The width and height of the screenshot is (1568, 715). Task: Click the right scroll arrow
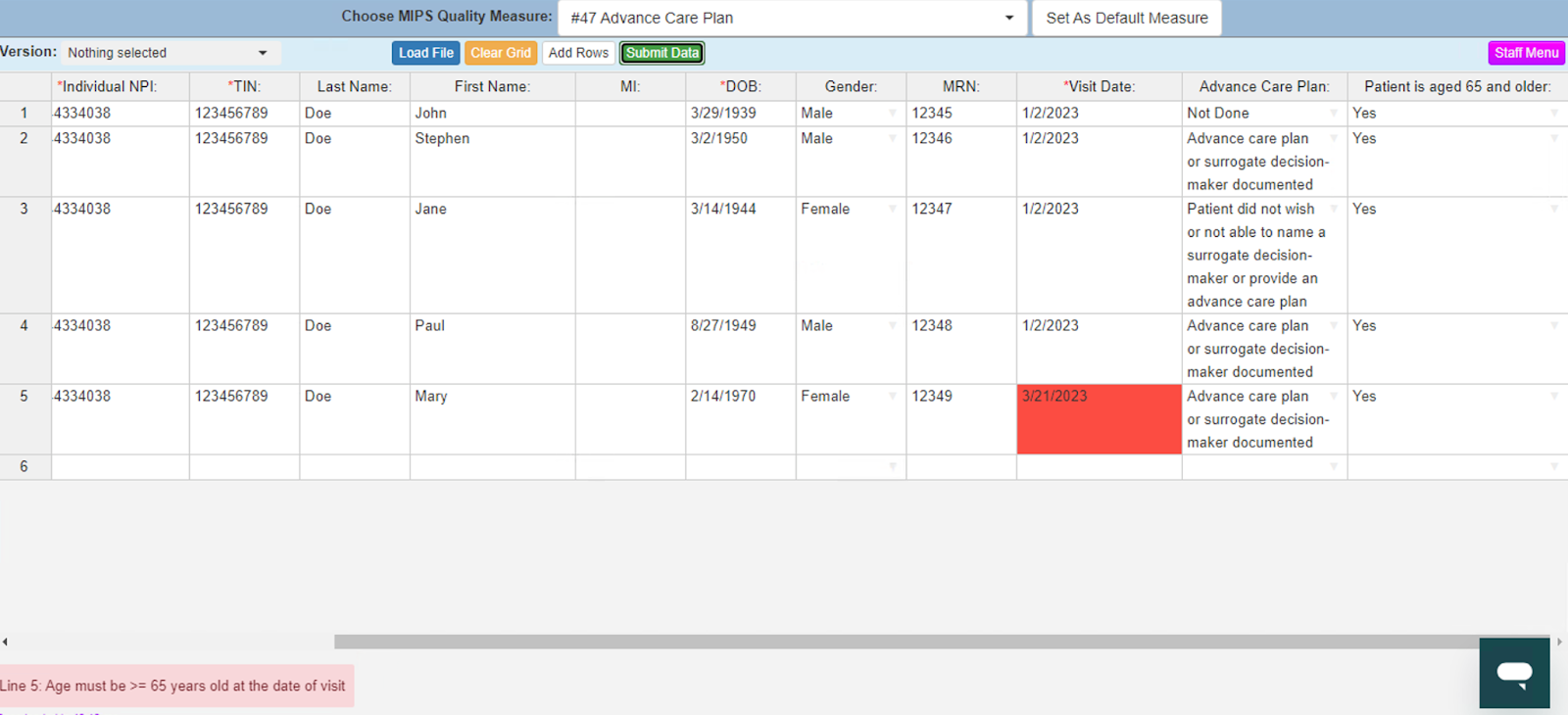point(1559,642)
